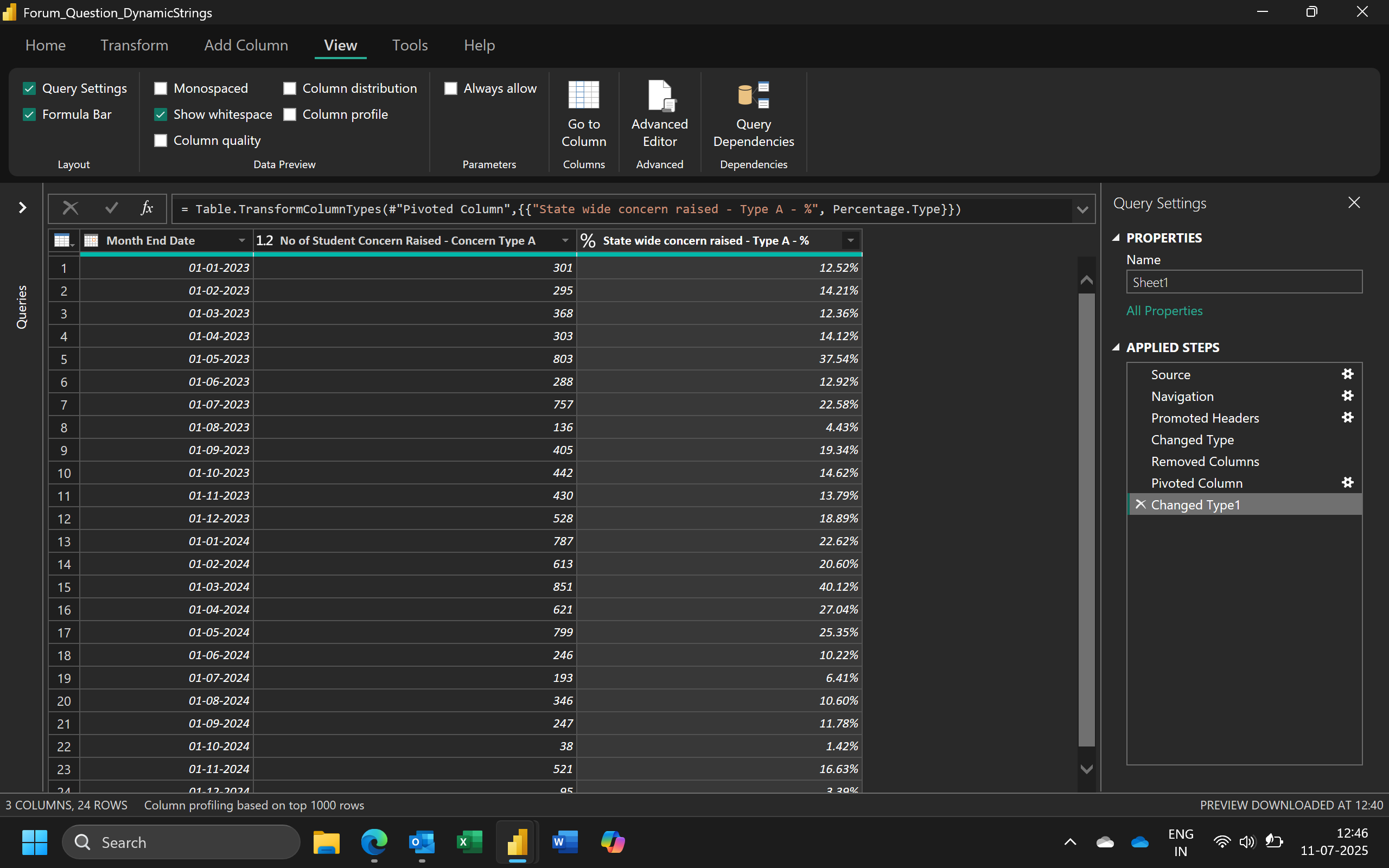Viewport: 1389px width, 868px height.
Task: Enable Column distribution checkbox
Action: coord(290,88)
